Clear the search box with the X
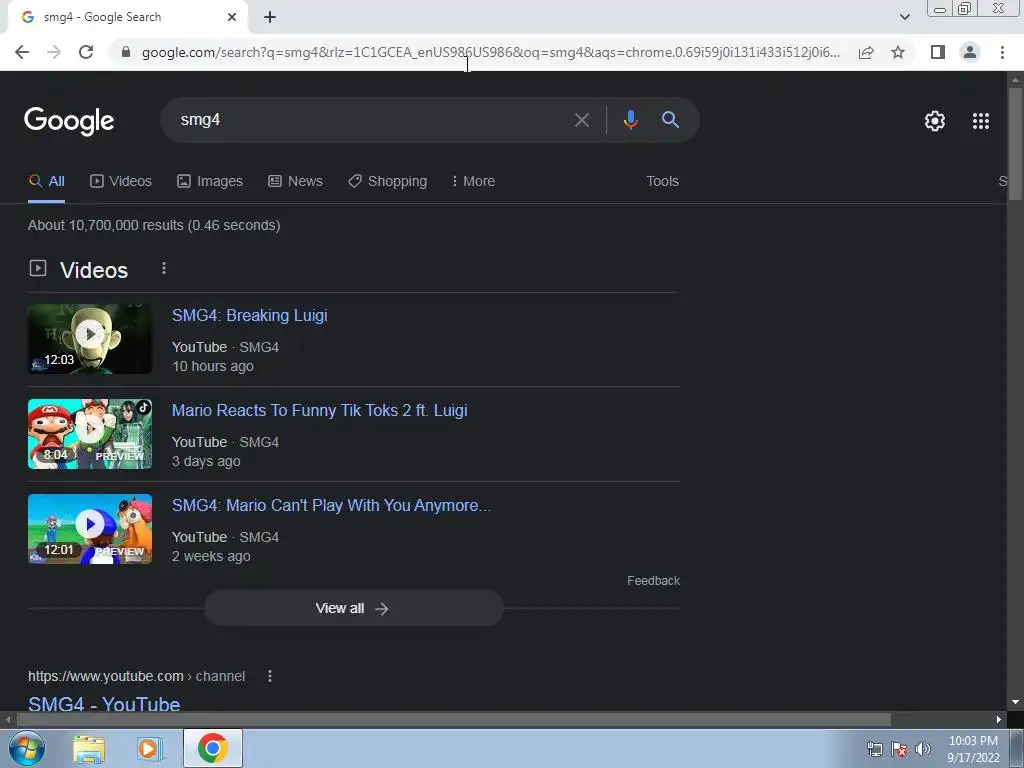1024x768 pixels. pyautogui.click(x=582, y=120)
